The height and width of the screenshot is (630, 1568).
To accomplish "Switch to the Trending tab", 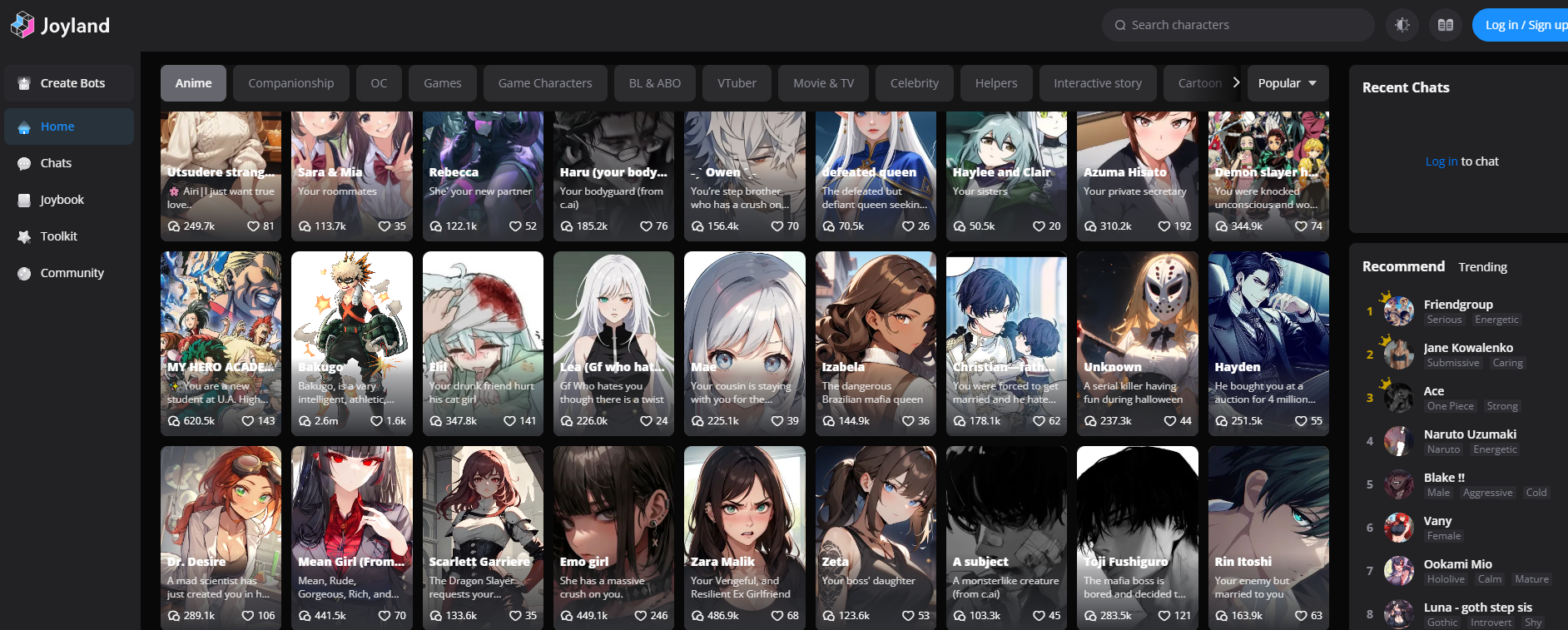I will point(1482,267).
